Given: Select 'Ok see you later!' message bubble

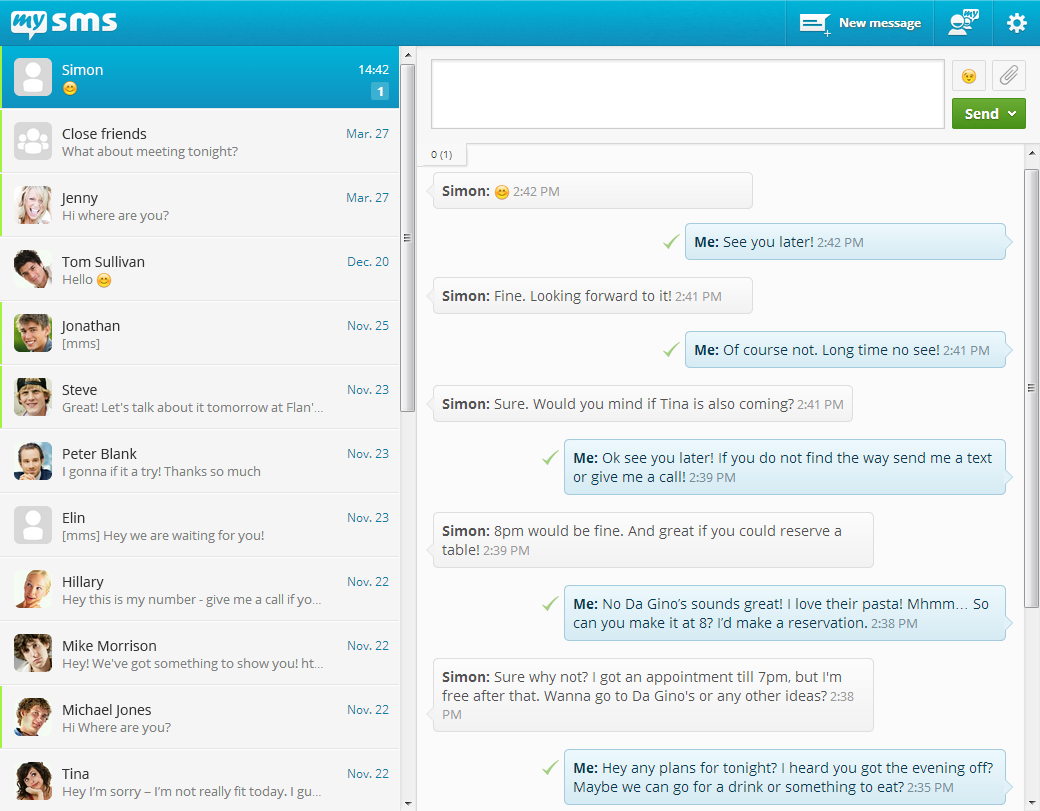Looking at the screenshot, I should 785,467.
